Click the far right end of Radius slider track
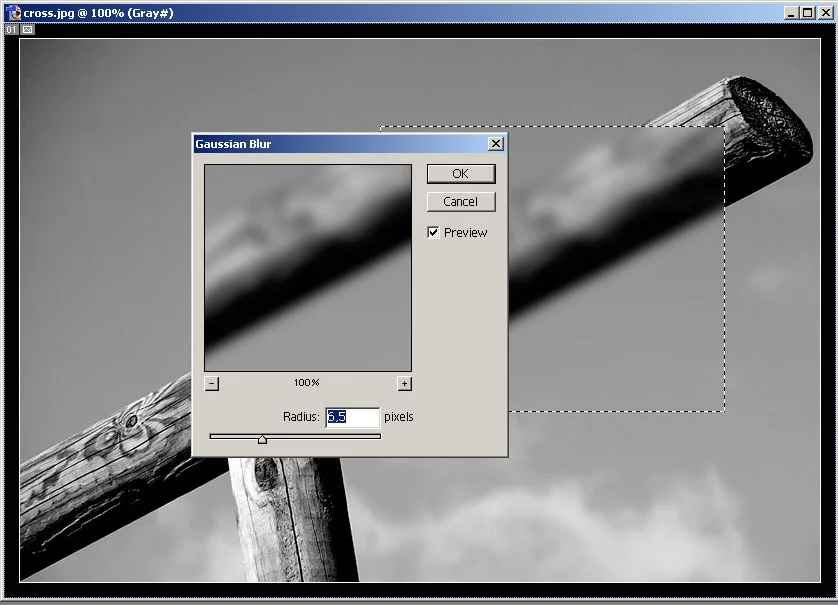 pos(378,436)
